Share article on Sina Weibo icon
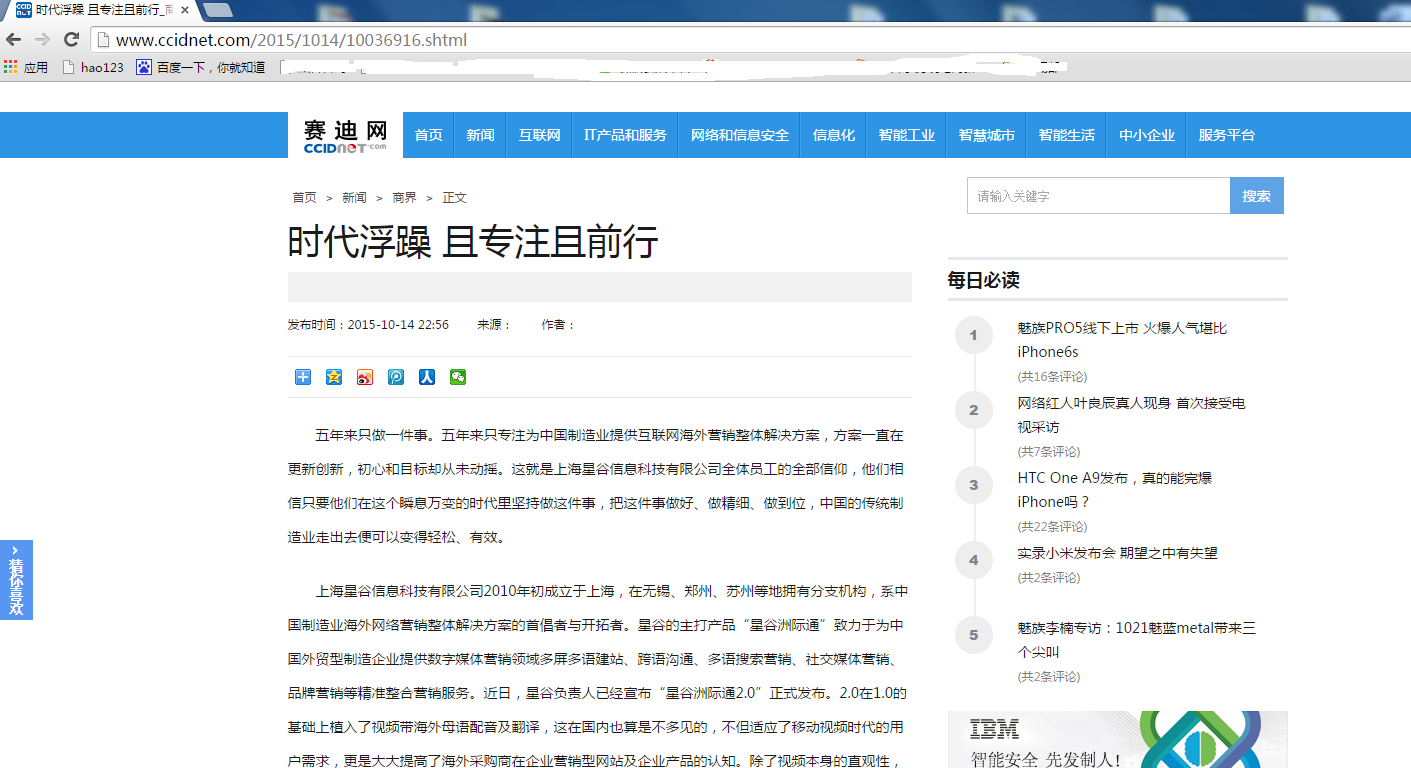Viewport: 1411px width, 768px height. pos(365,377)
